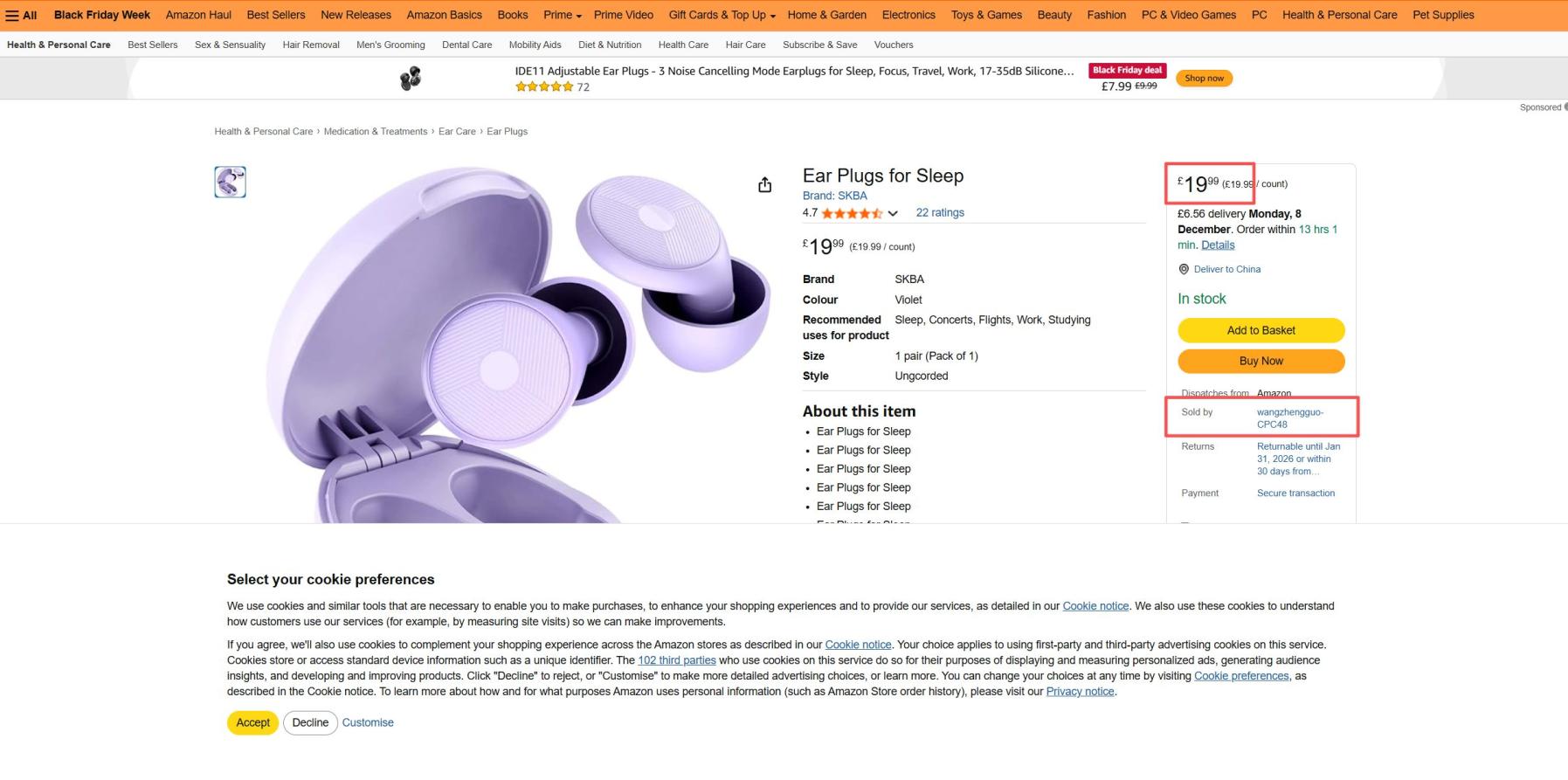Viewport: 1568px width, 780px height.
Task: Go to Hair Removal subcategory tab
Action: pos(311,45)
